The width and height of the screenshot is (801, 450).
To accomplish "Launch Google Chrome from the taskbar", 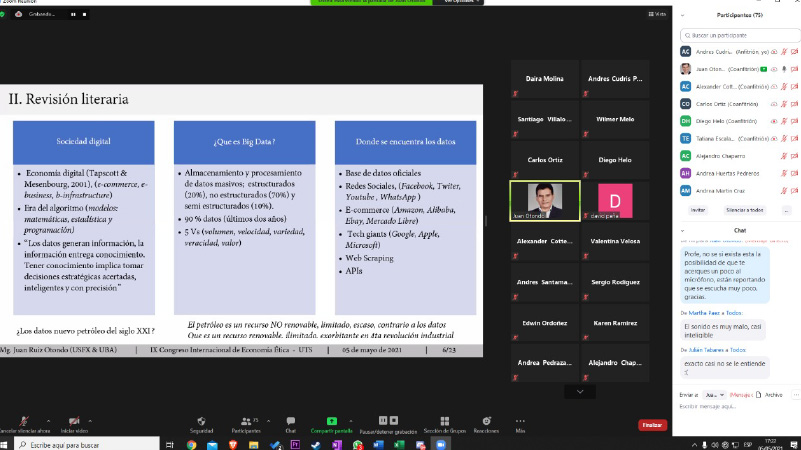I will 191,445.
